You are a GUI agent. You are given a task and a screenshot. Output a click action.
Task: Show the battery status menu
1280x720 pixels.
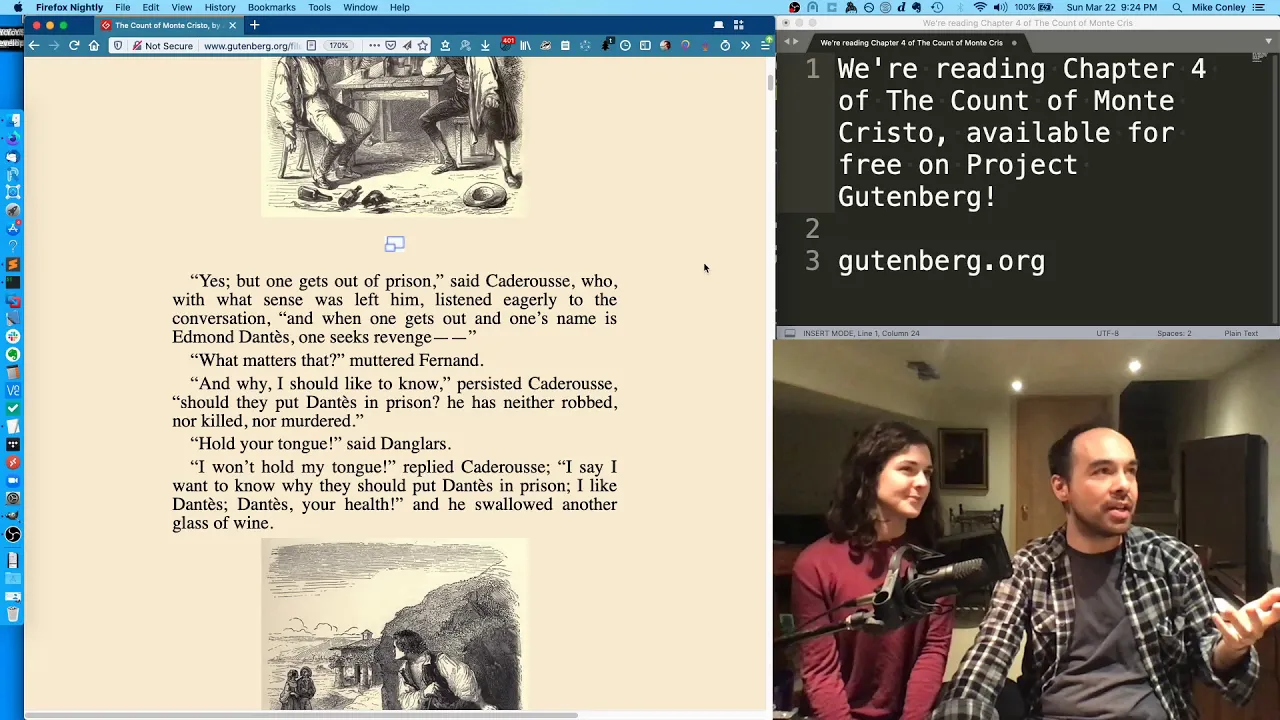point(1034,7)
